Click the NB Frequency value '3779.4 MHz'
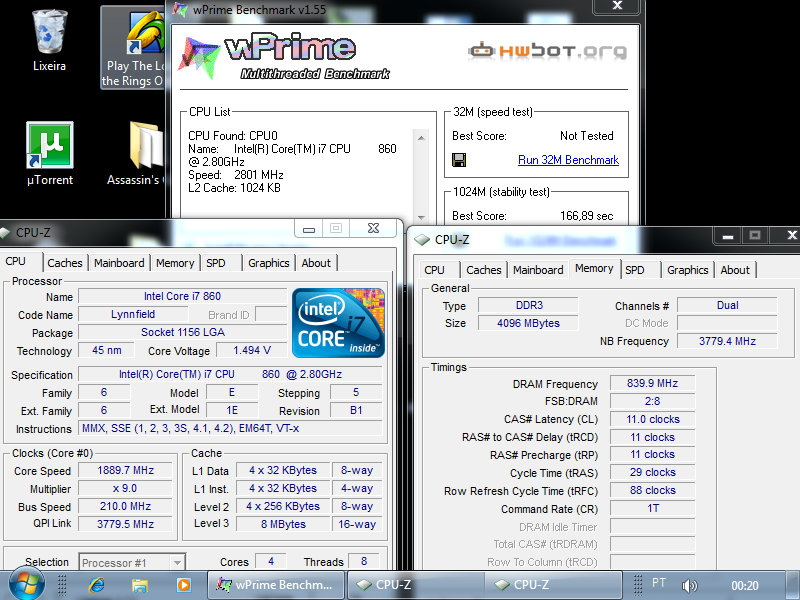The image size is (800, 600). coord(728,341)
